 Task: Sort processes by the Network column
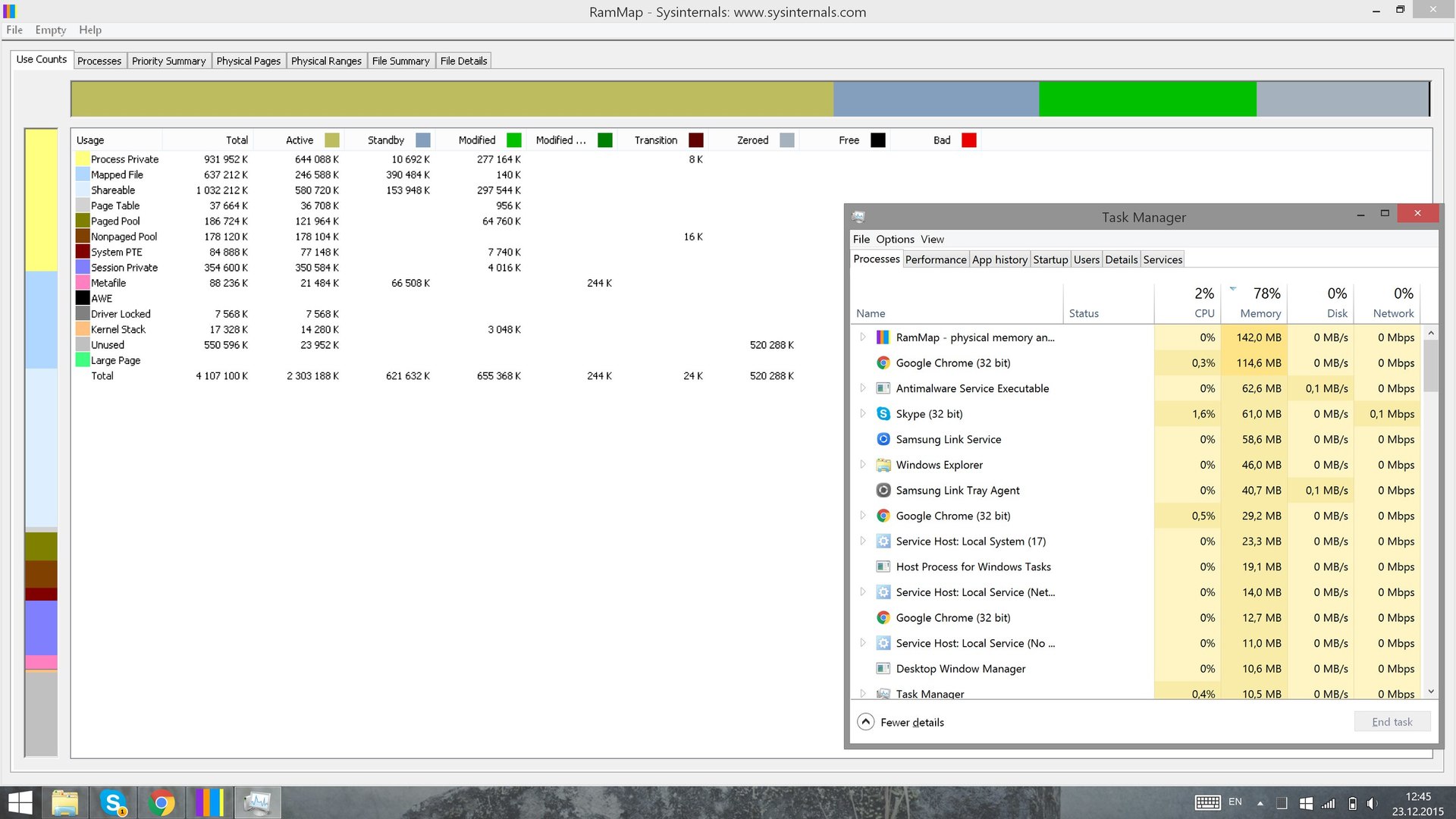pos(1387,303)
